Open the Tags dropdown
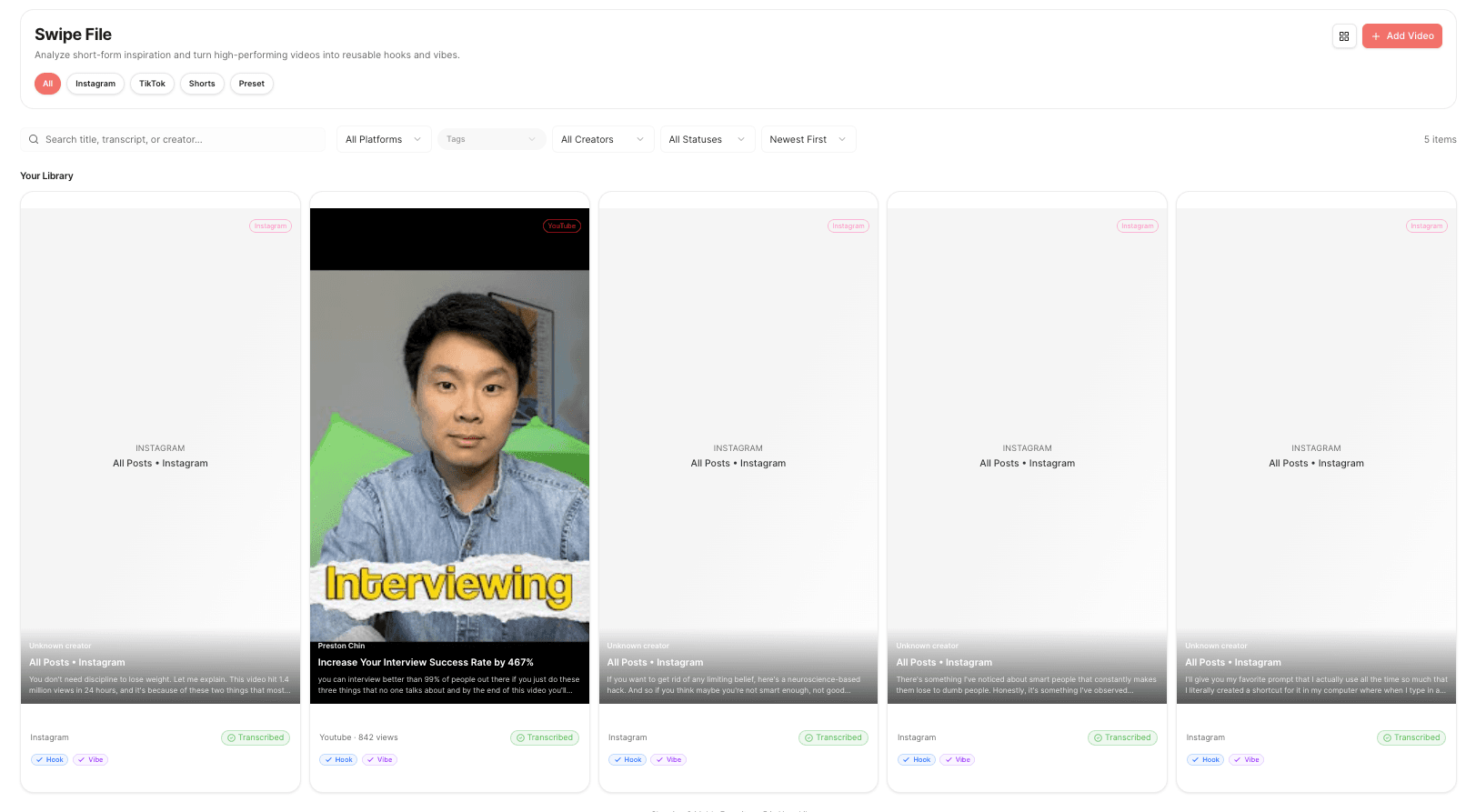The height and width of the screenshot is (812, 1476). coord(491,139)
